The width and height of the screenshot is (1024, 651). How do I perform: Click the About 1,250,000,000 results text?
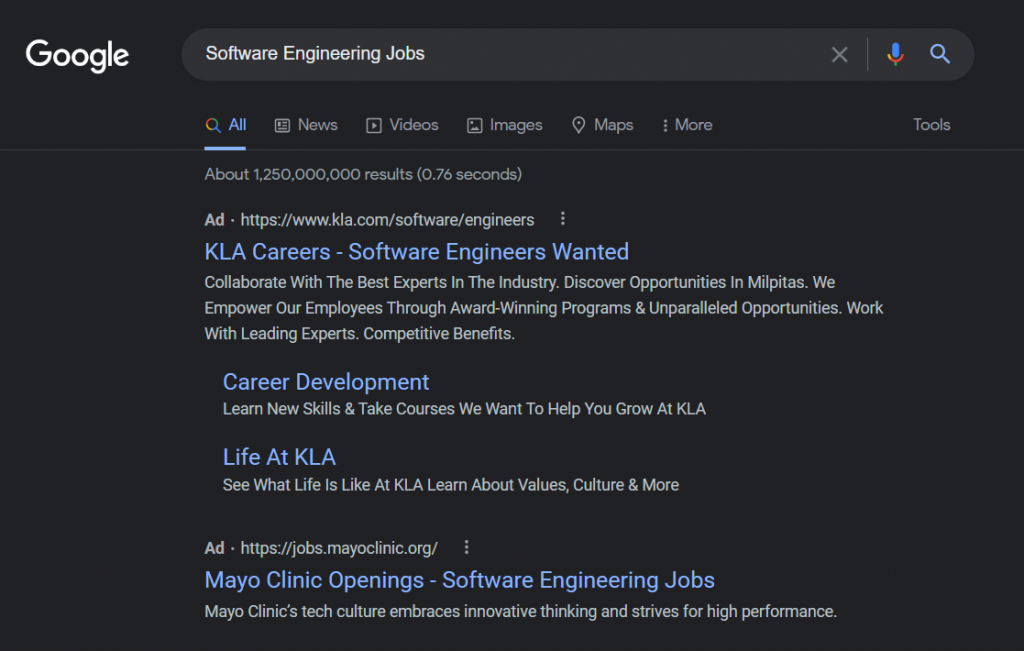363,174
